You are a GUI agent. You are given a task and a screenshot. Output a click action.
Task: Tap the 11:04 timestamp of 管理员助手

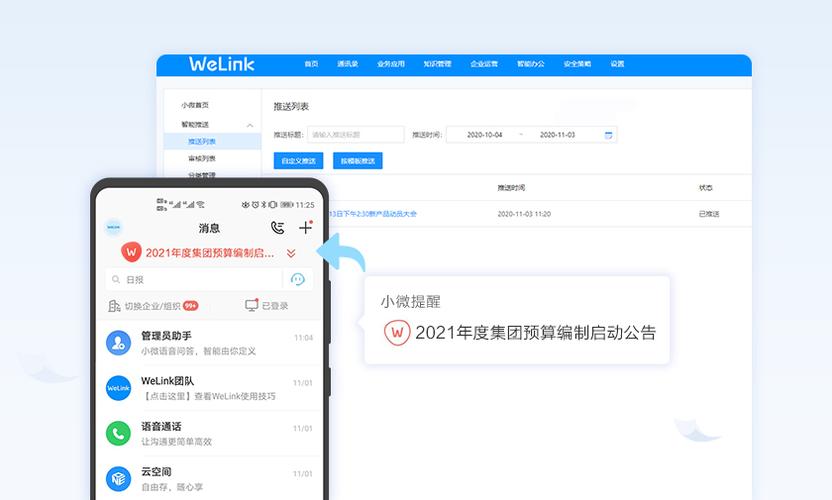coord(304,338)
